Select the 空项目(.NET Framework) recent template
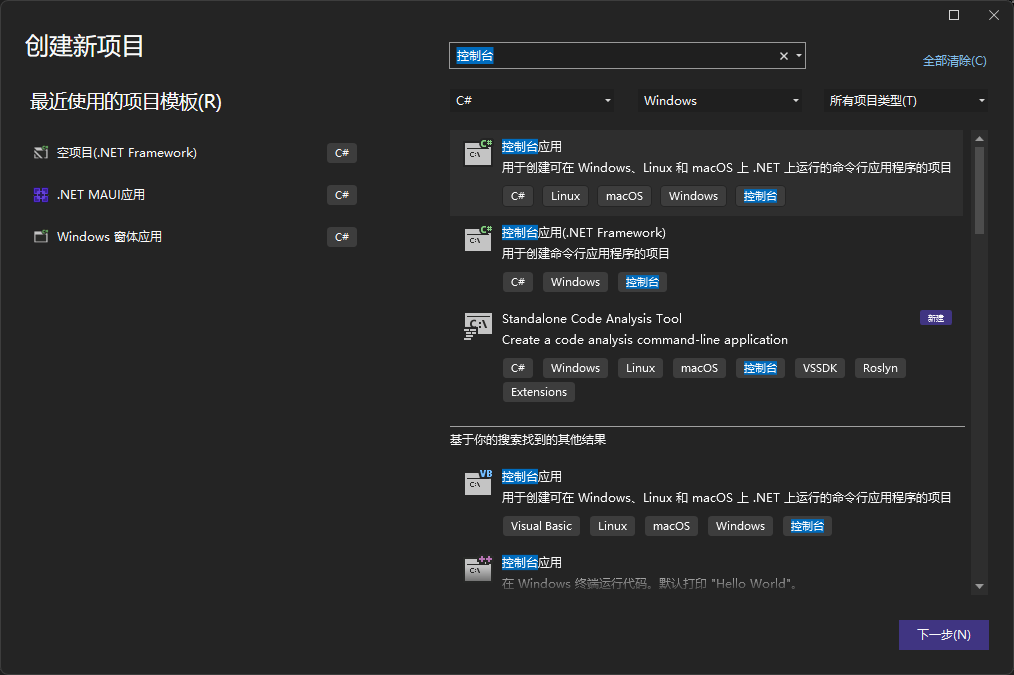 click(195, 153)
